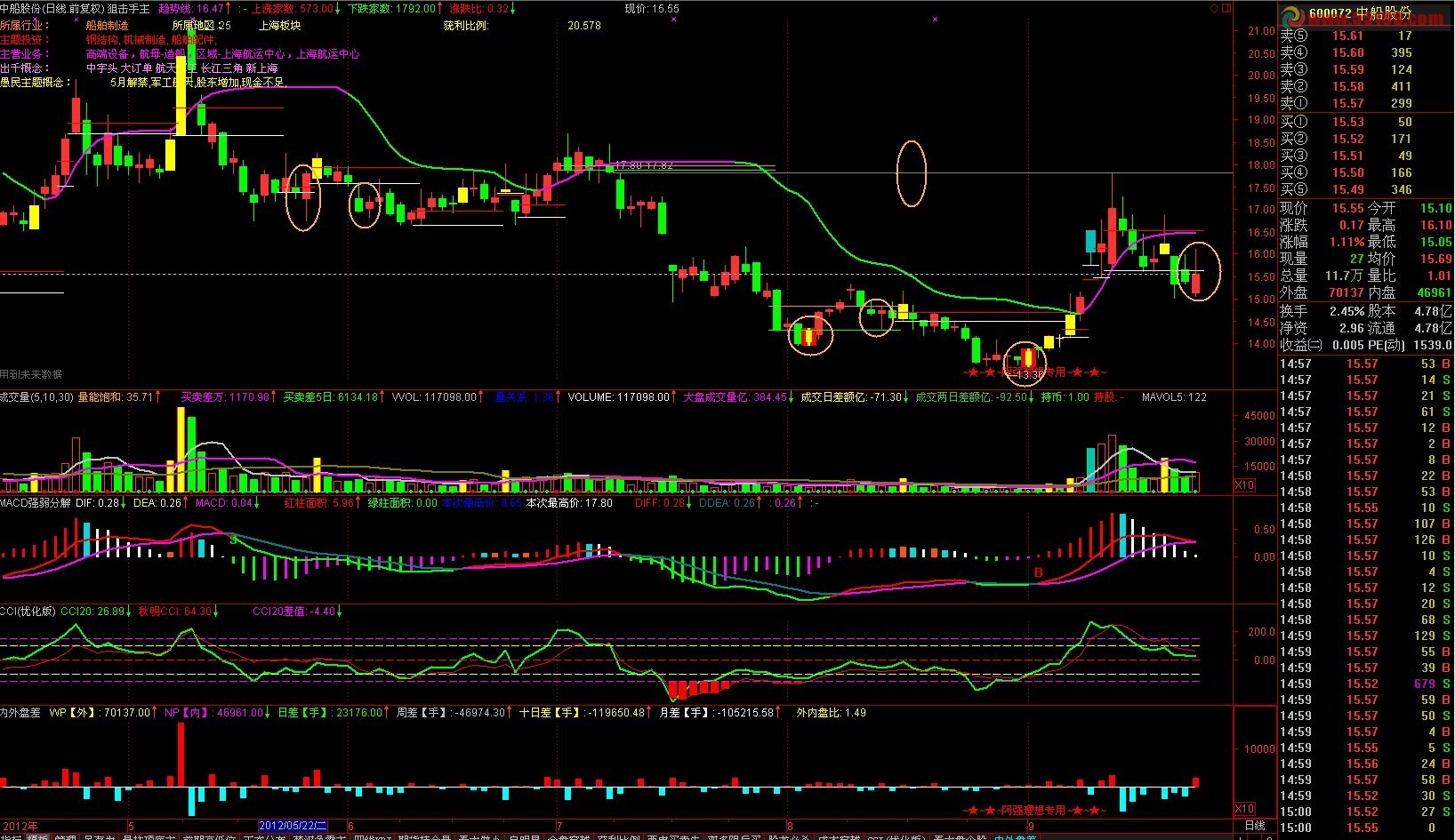The height and width of the screenshot is (840, 1455).
Task: Click the square window icon above price axis
Action: 1227,8
